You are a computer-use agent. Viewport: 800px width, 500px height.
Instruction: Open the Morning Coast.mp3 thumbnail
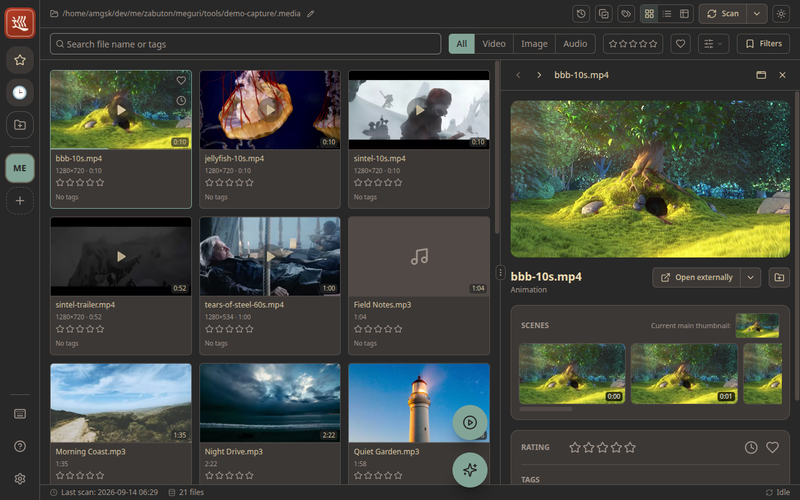pos(121,403)
